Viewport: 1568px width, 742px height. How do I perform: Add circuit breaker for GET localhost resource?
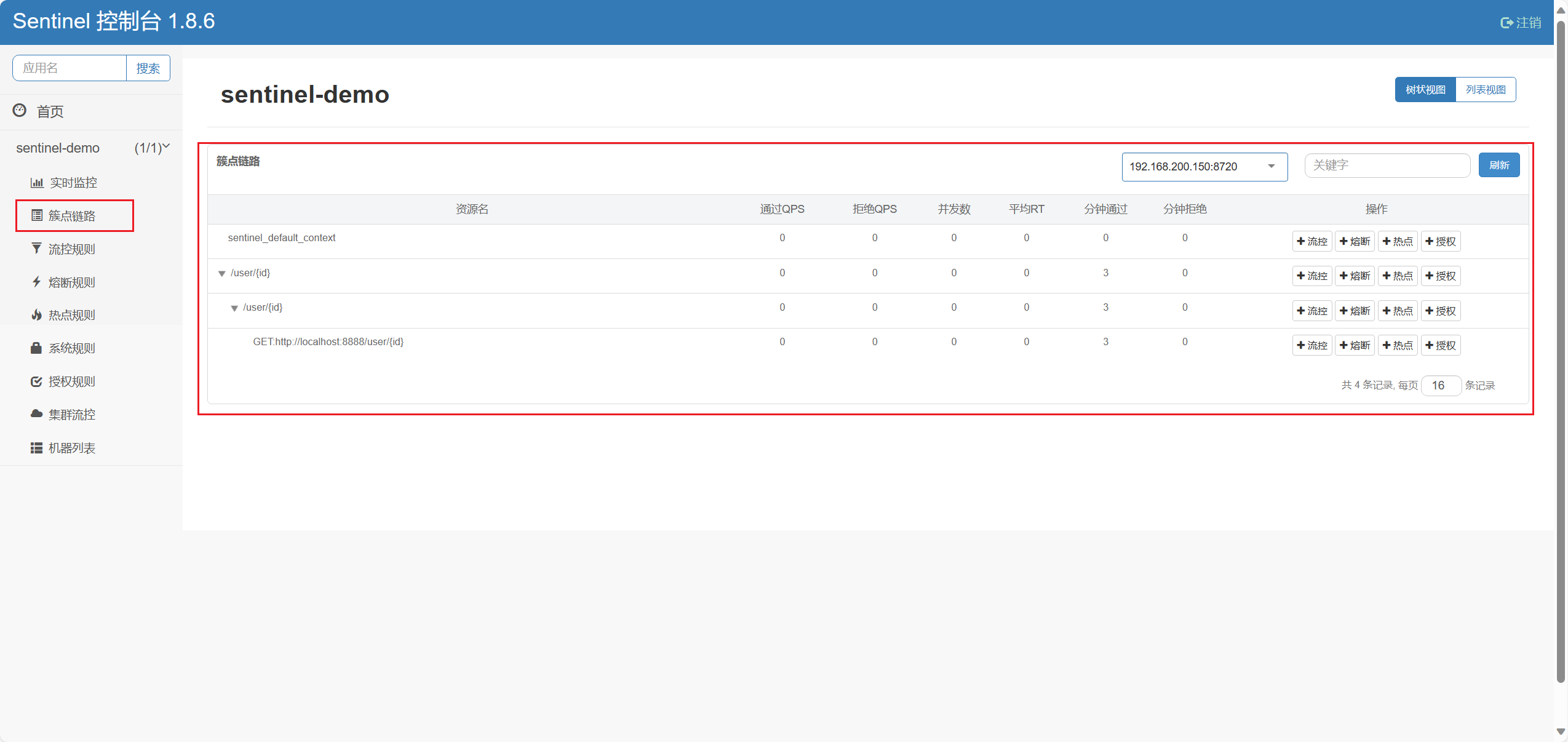(x=1355, y=345)
